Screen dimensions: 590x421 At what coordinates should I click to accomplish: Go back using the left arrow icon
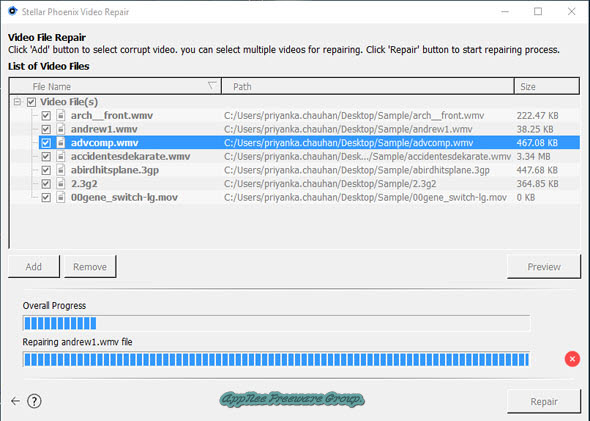(x=15, y=401)
